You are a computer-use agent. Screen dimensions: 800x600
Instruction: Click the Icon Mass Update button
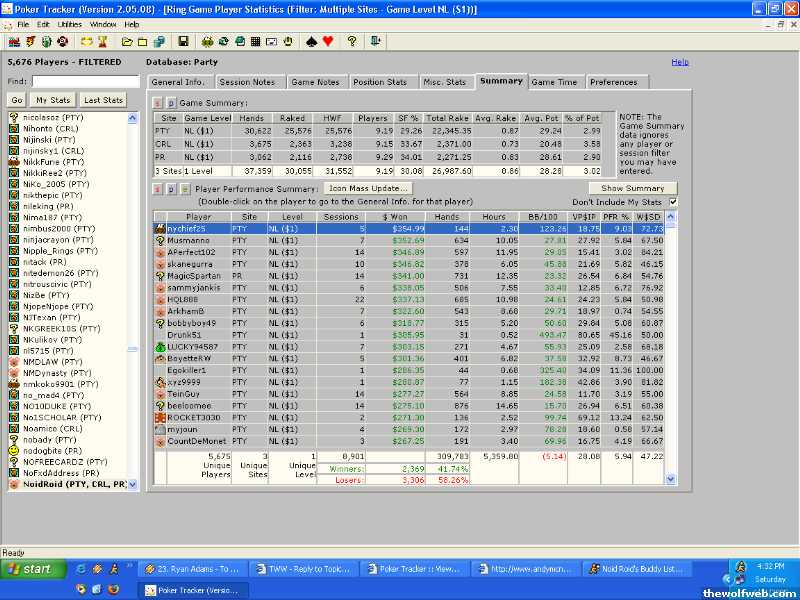(x=368, y=188)
